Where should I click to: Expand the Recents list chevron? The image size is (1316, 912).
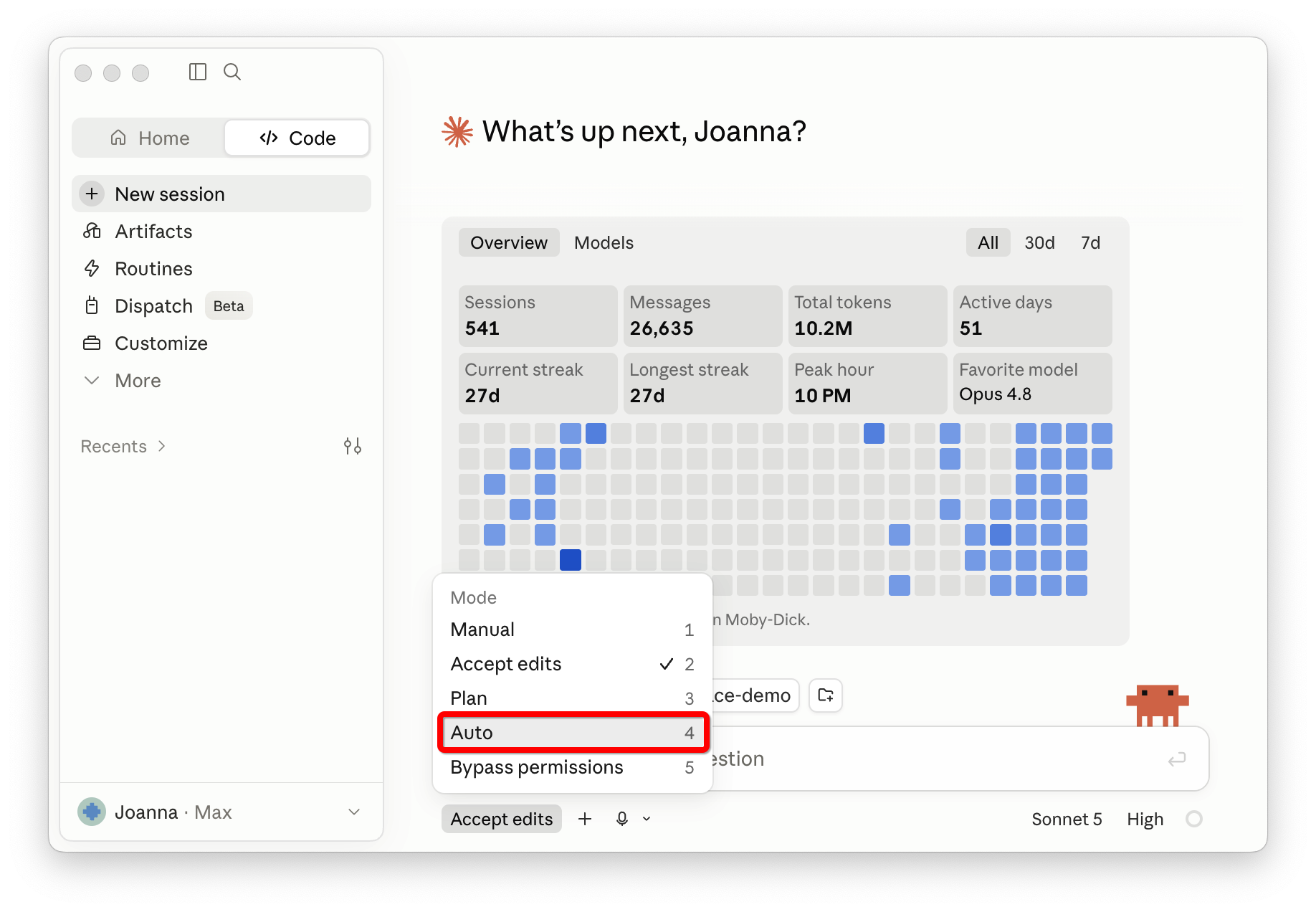pos(162,446)
